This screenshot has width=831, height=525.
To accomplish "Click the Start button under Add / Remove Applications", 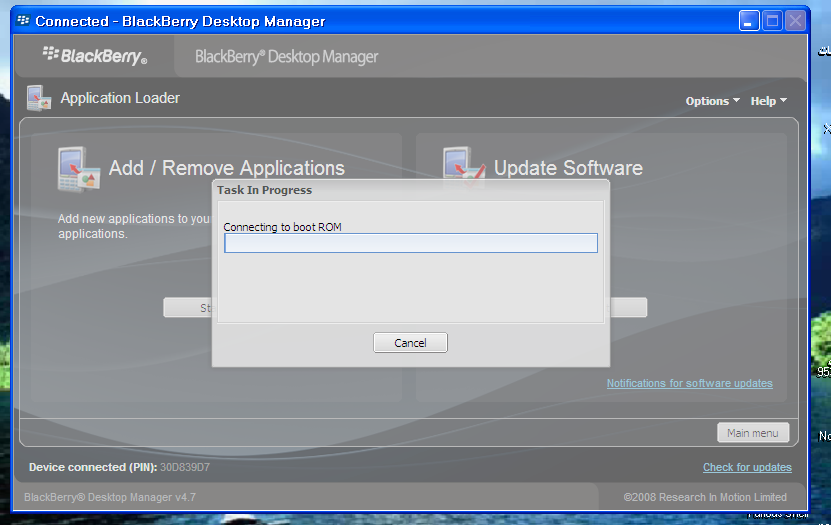I will pos(188,308).
